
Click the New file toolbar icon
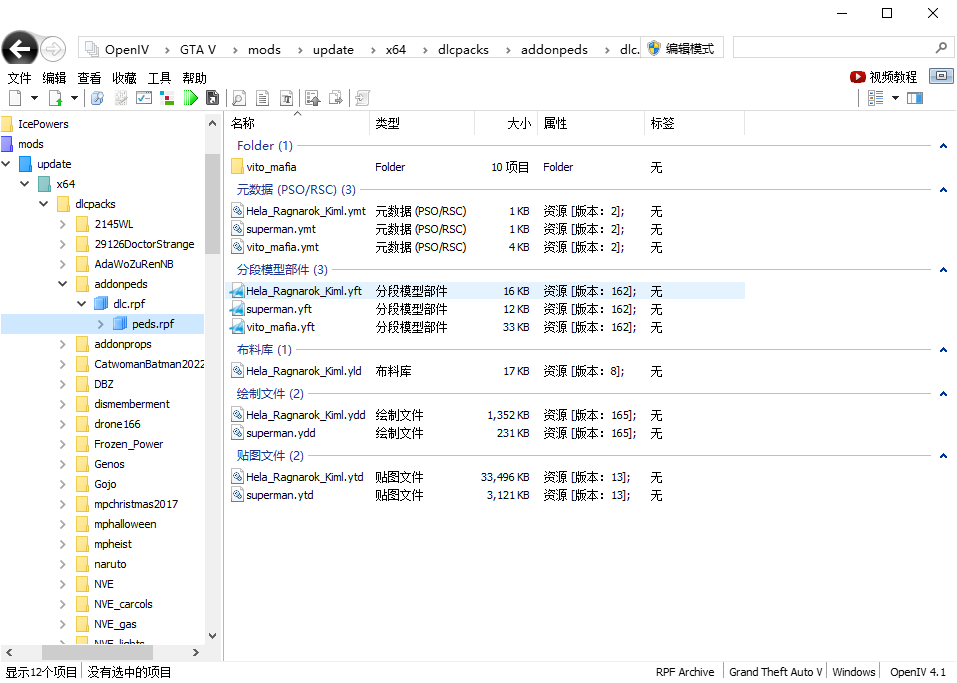[15, 98]
